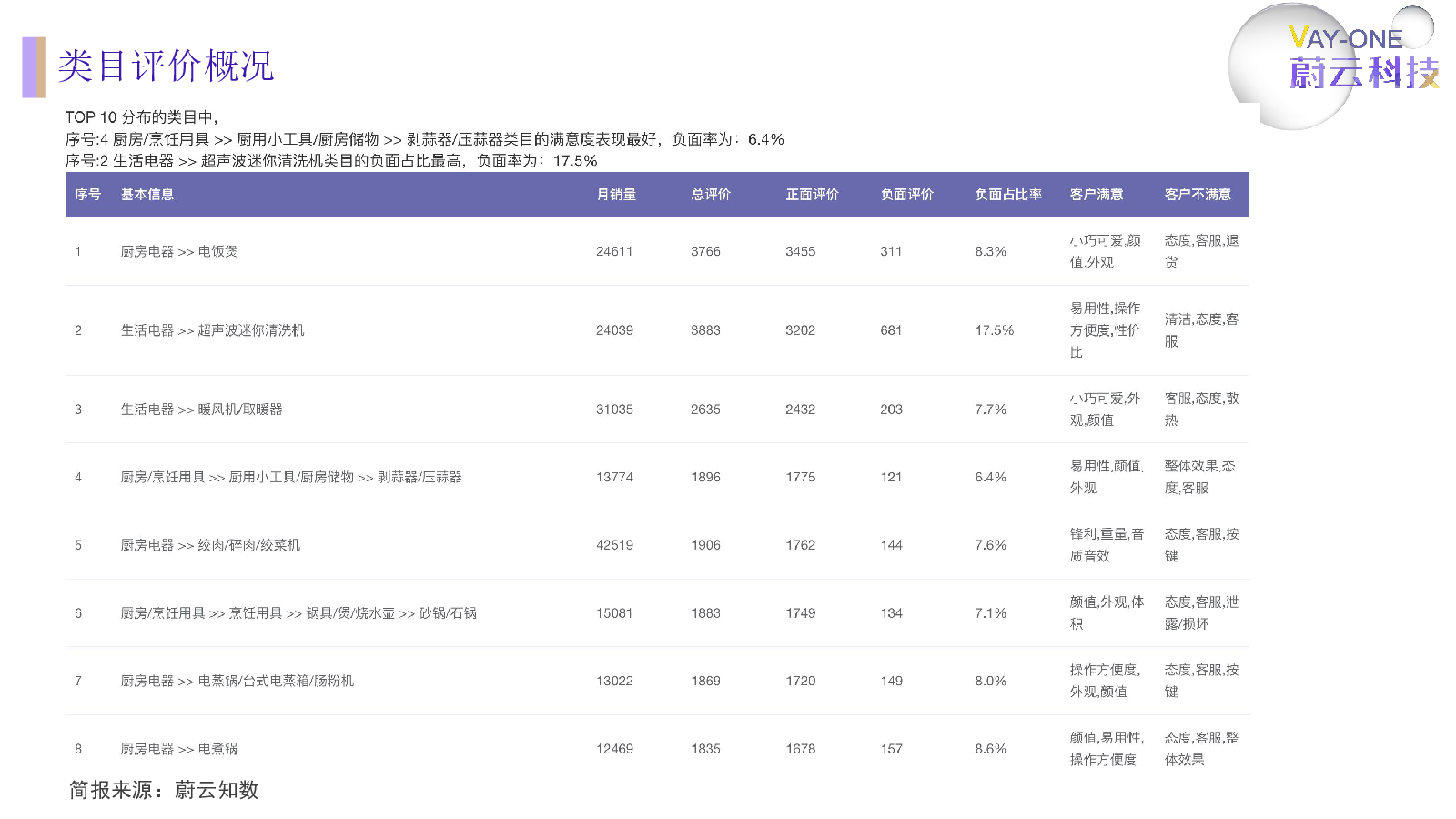Click the 简报来源：蔚云知数 footer text
The image size is (1456, 819).
(164, 790)
